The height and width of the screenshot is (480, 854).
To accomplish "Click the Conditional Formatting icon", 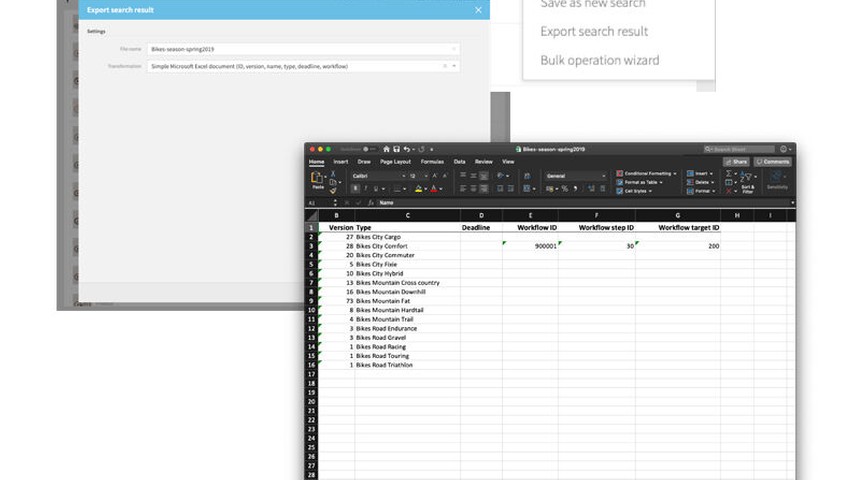I will (x=620, y=173).
